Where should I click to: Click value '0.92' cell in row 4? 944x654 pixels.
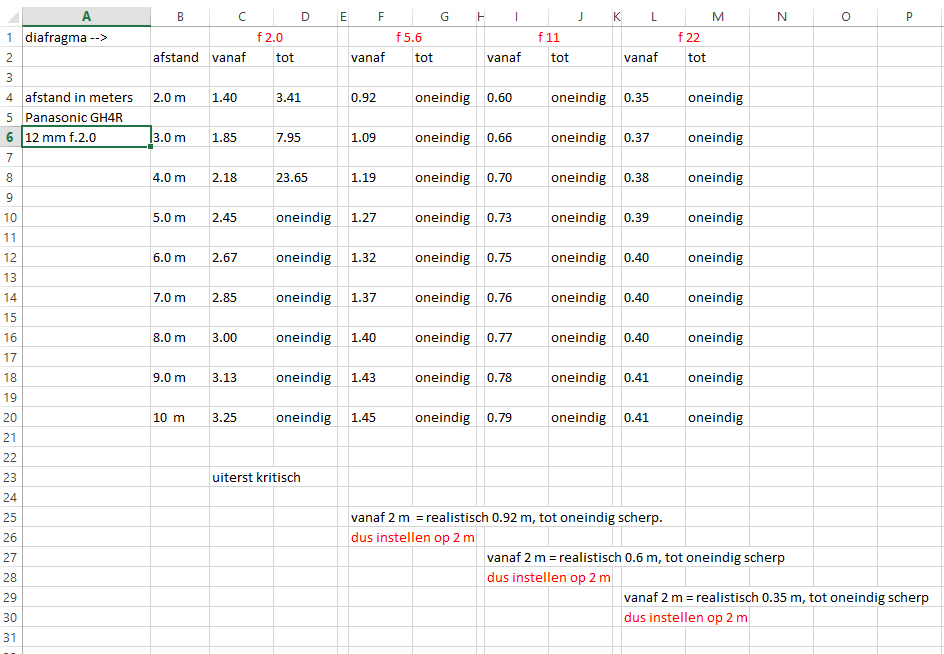click(380, 97)
